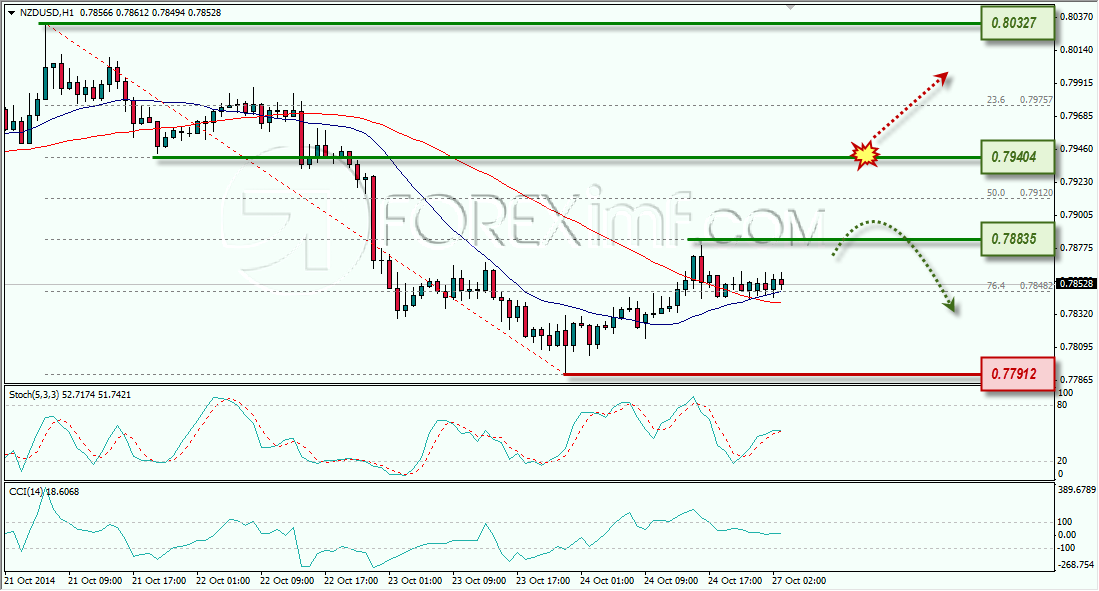This screenshot has height=591, width=1099.
Task: Click the 0.80140 price scale value
Action: click(x=1076, y=50)
